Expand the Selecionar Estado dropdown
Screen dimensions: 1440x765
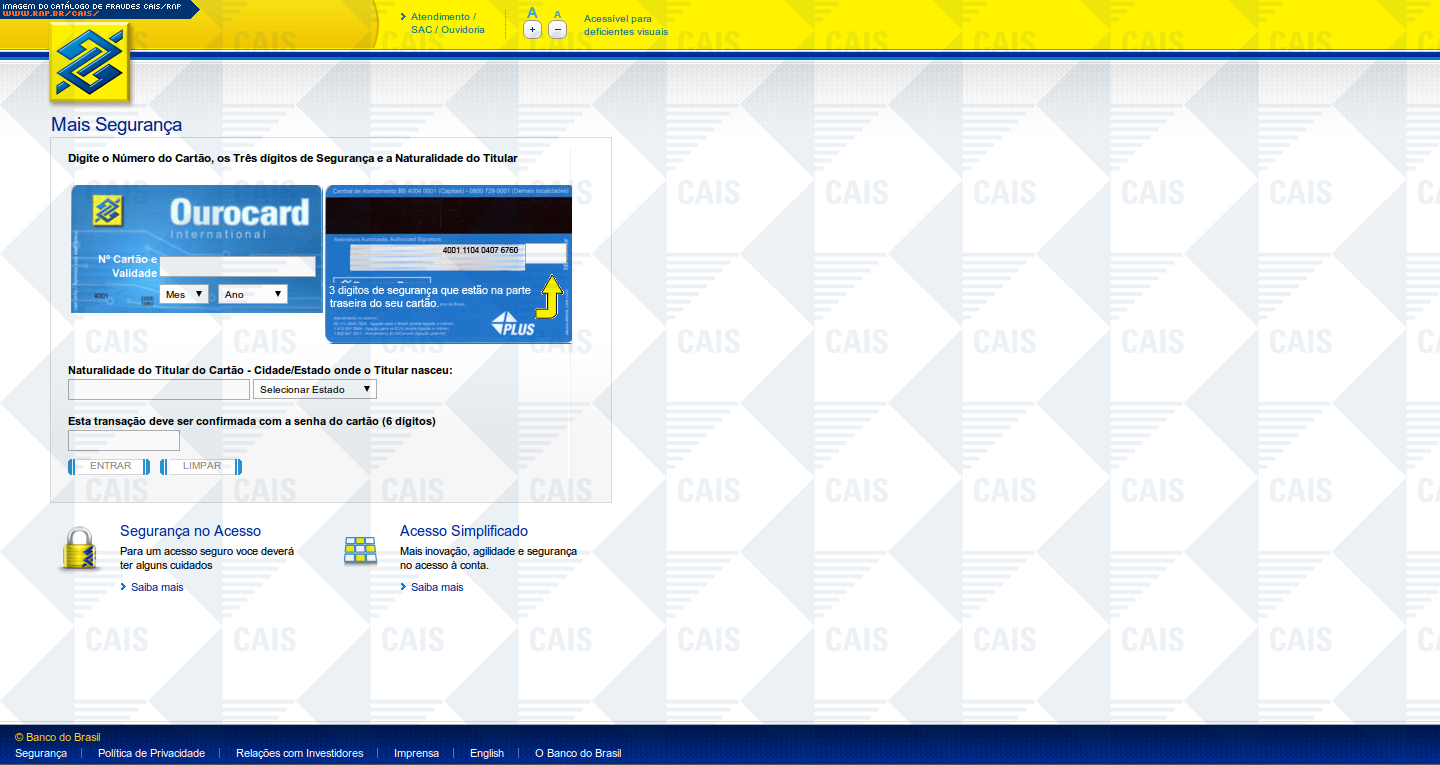pos(315,389)
